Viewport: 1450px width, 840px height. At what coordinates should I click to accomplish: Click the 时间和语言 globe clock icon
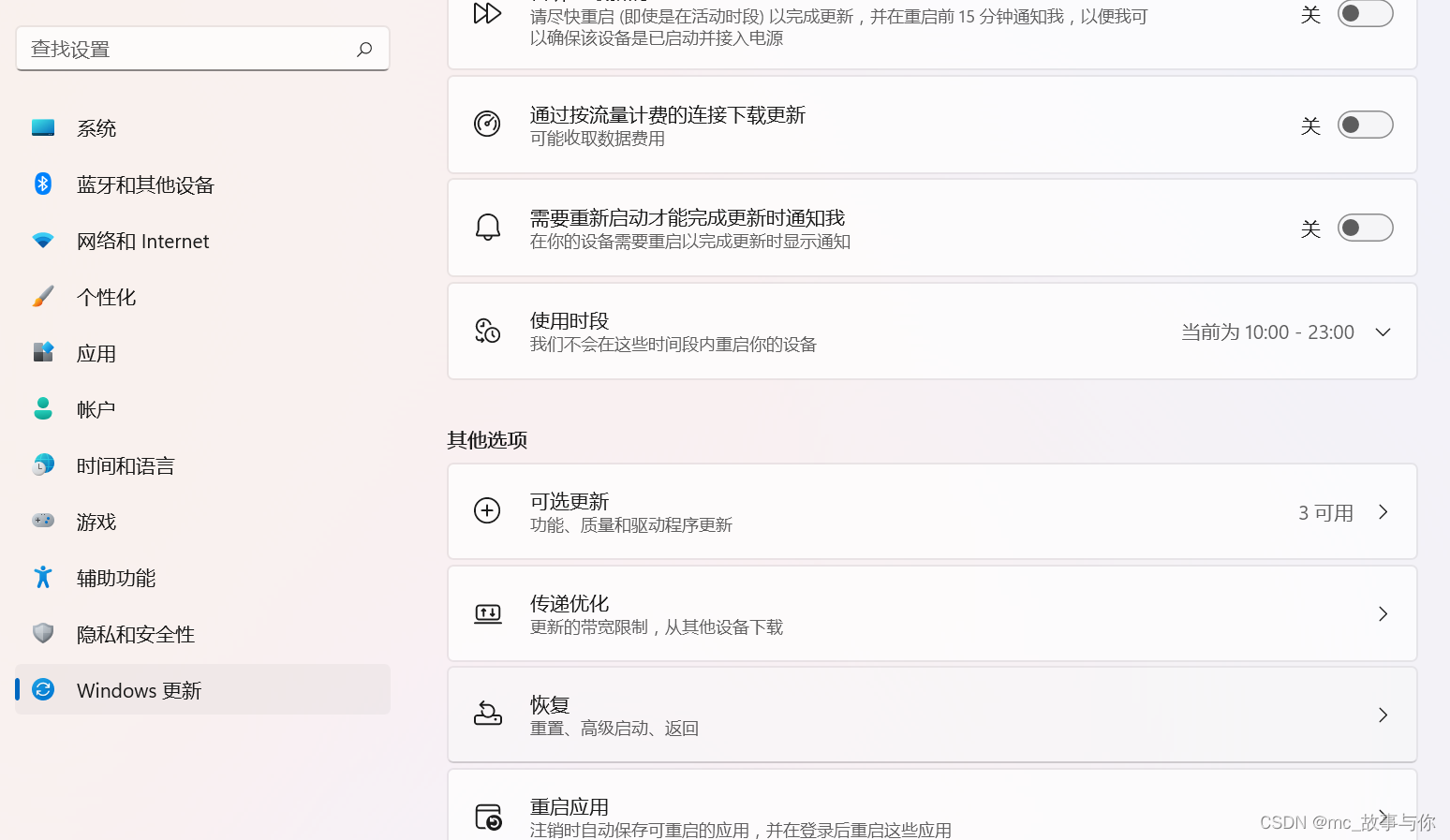pyautogui.click(x=43, y=464)
